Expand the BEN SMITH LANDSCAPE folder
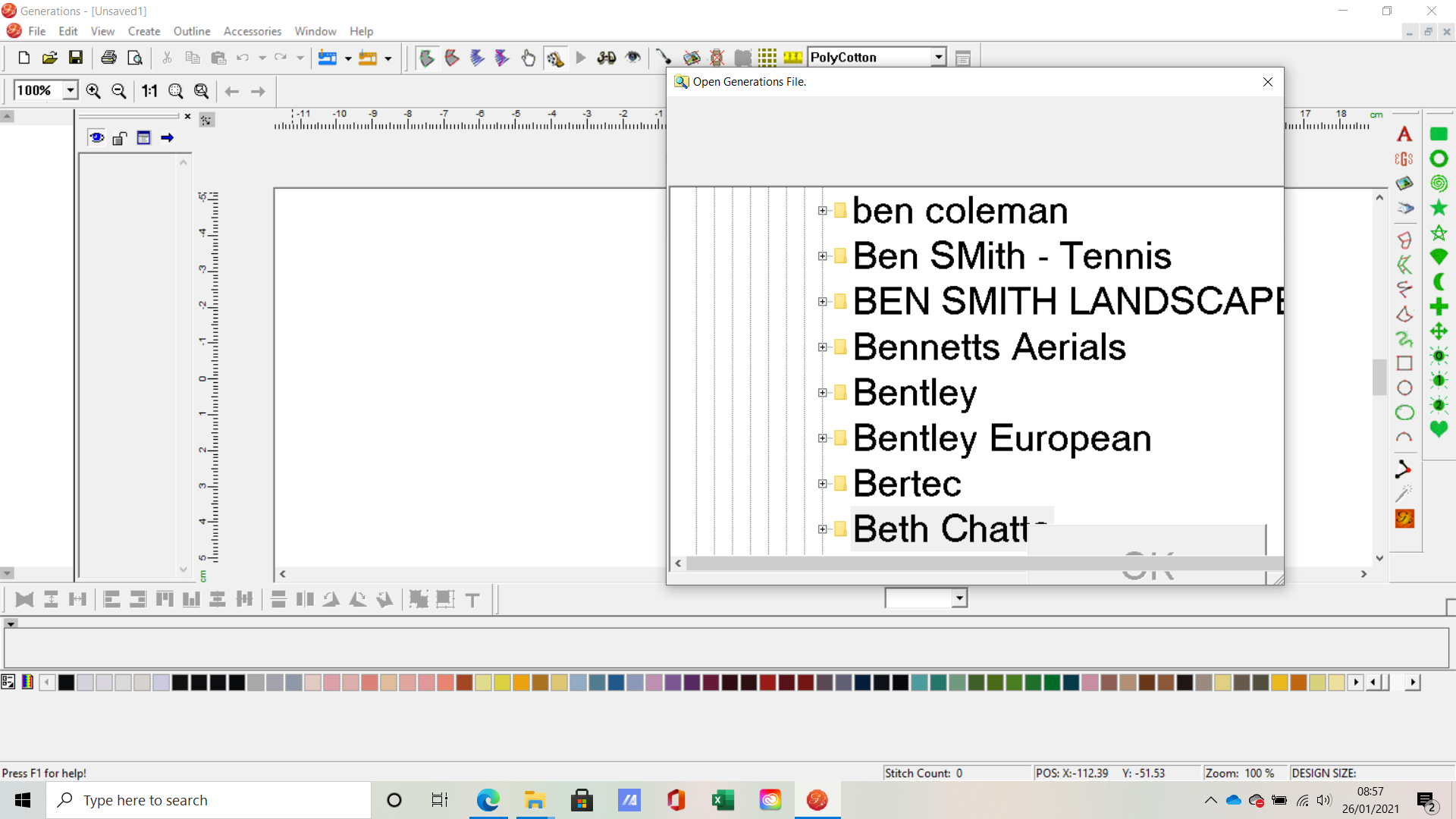Viewport: 1456px width, 819px height. tap(822, 302)
